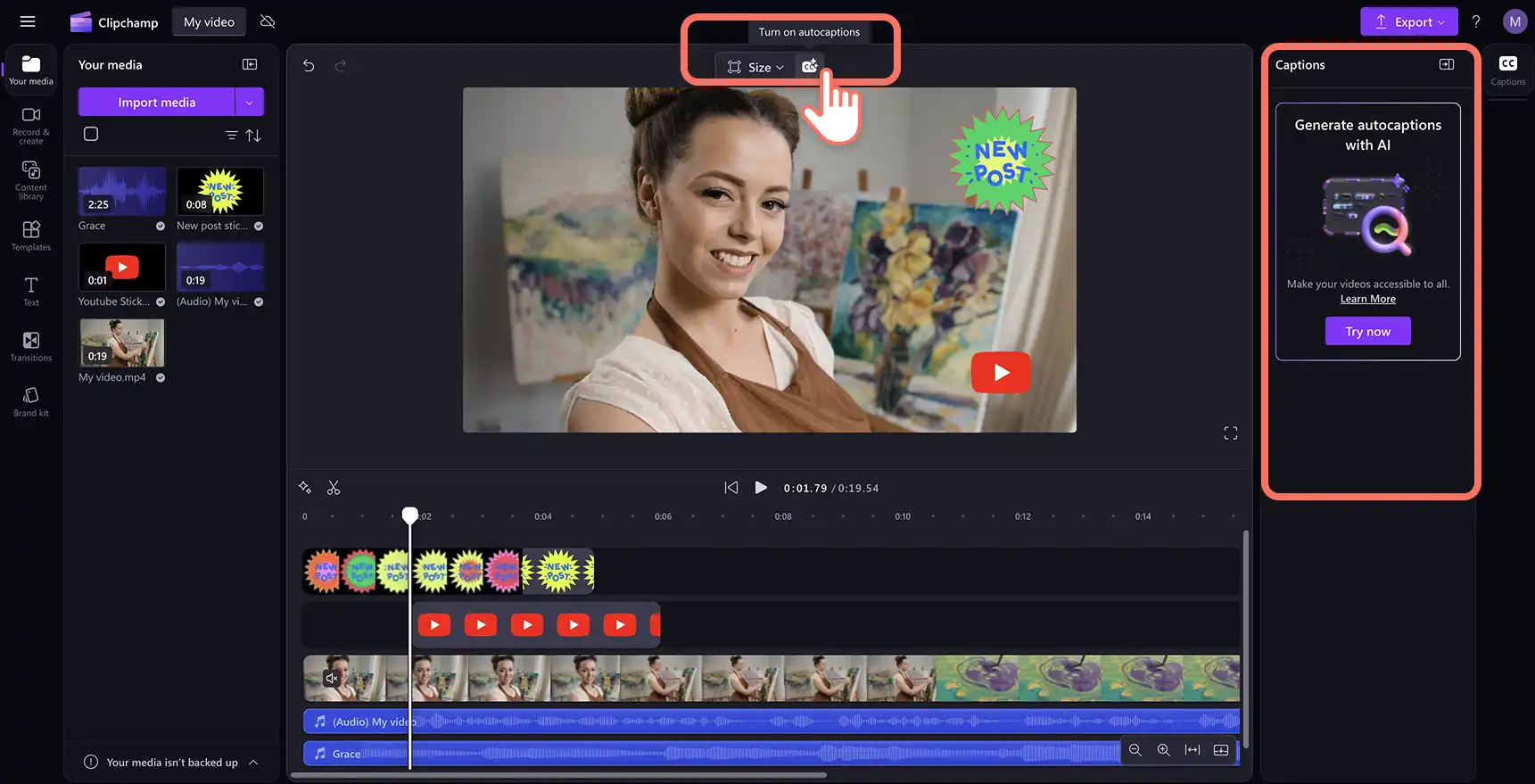This screenshot has height=784, width=1535.
Task: Skip back to the start
Action: (x=731, y=487)
